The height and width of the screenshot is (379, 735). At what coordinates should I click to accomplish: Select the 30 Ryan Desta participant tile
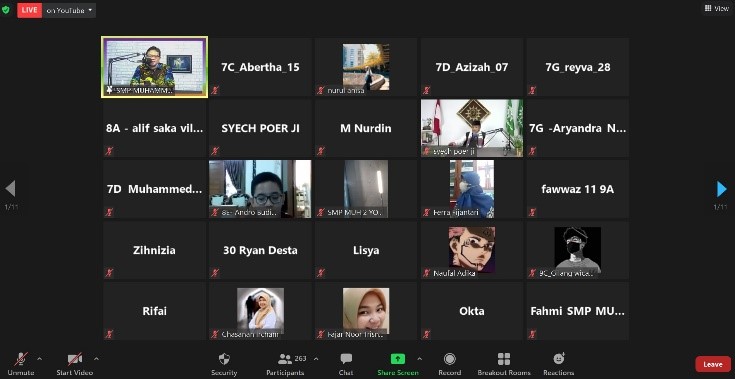pyautogui.click(x=260, y=250)
